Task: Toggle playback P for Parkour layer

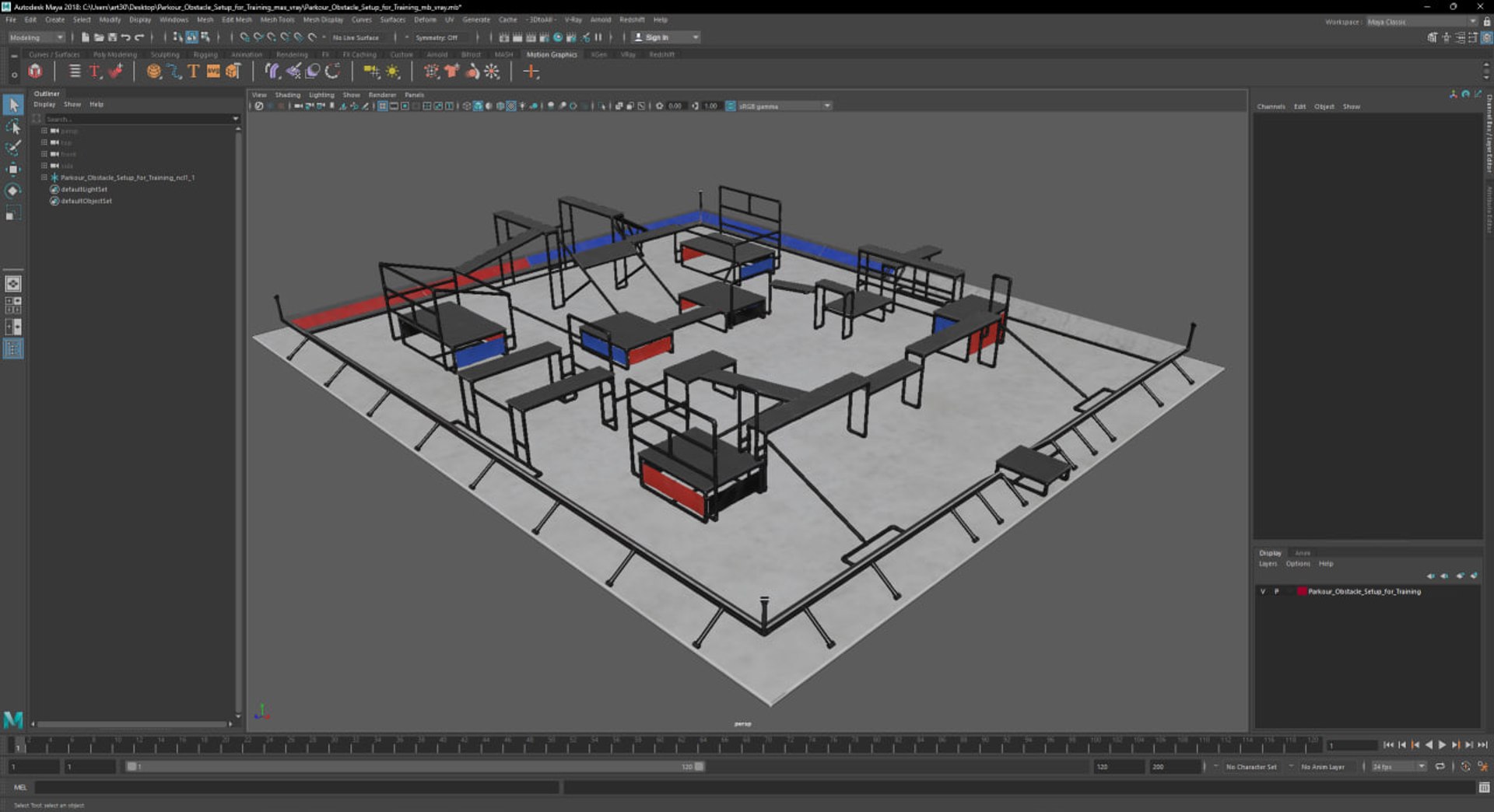Action: coord(1276,592)
